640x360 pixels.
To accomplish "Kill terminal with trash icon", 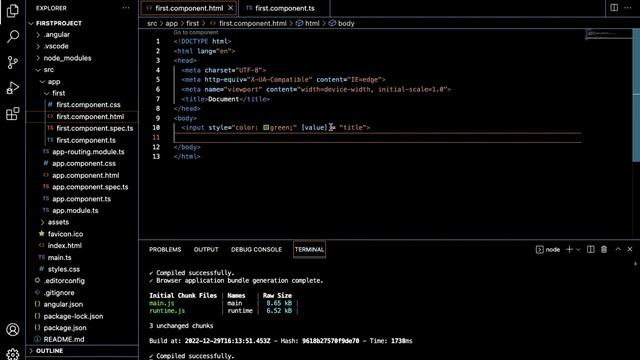I will coord(604,249).
